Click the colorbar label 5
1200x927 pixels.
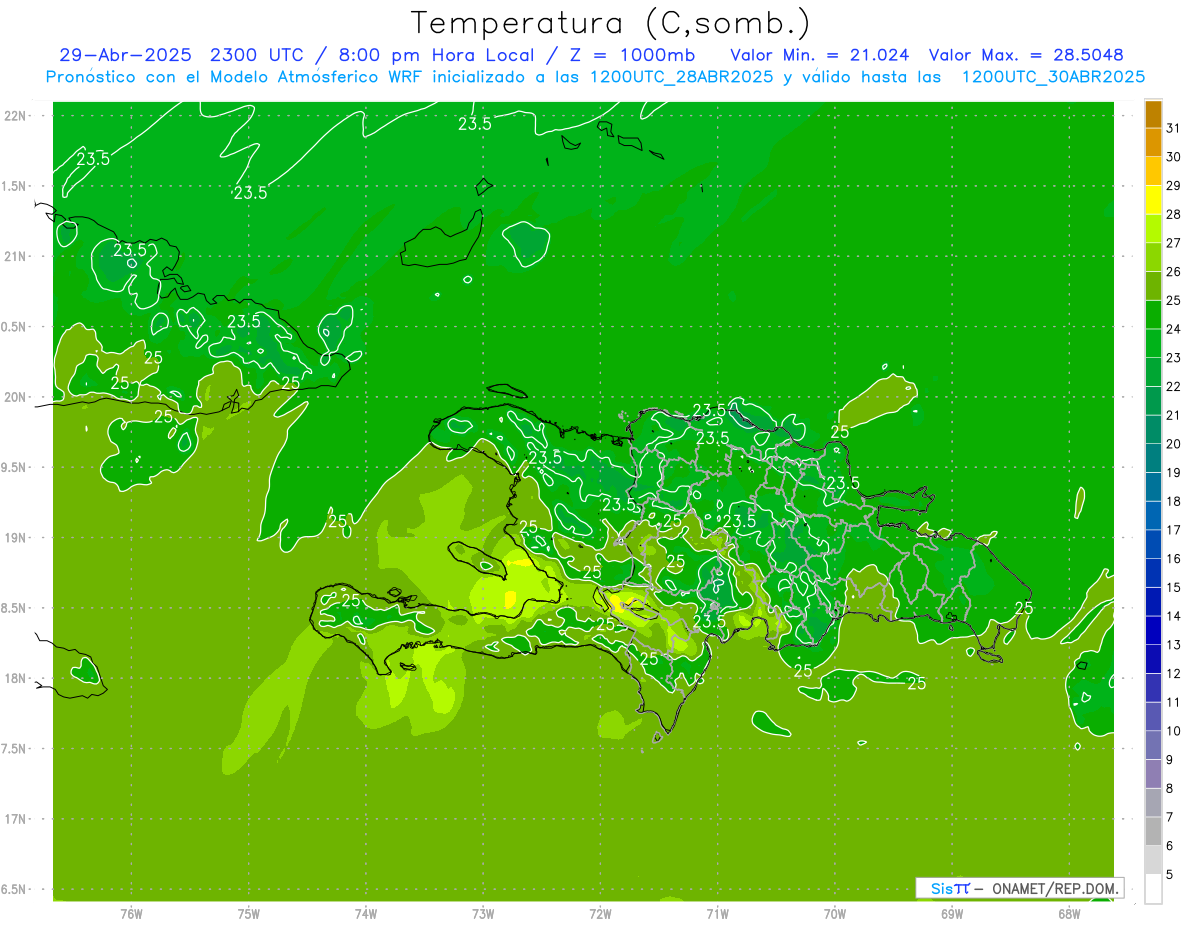(x=1170, y=875)
